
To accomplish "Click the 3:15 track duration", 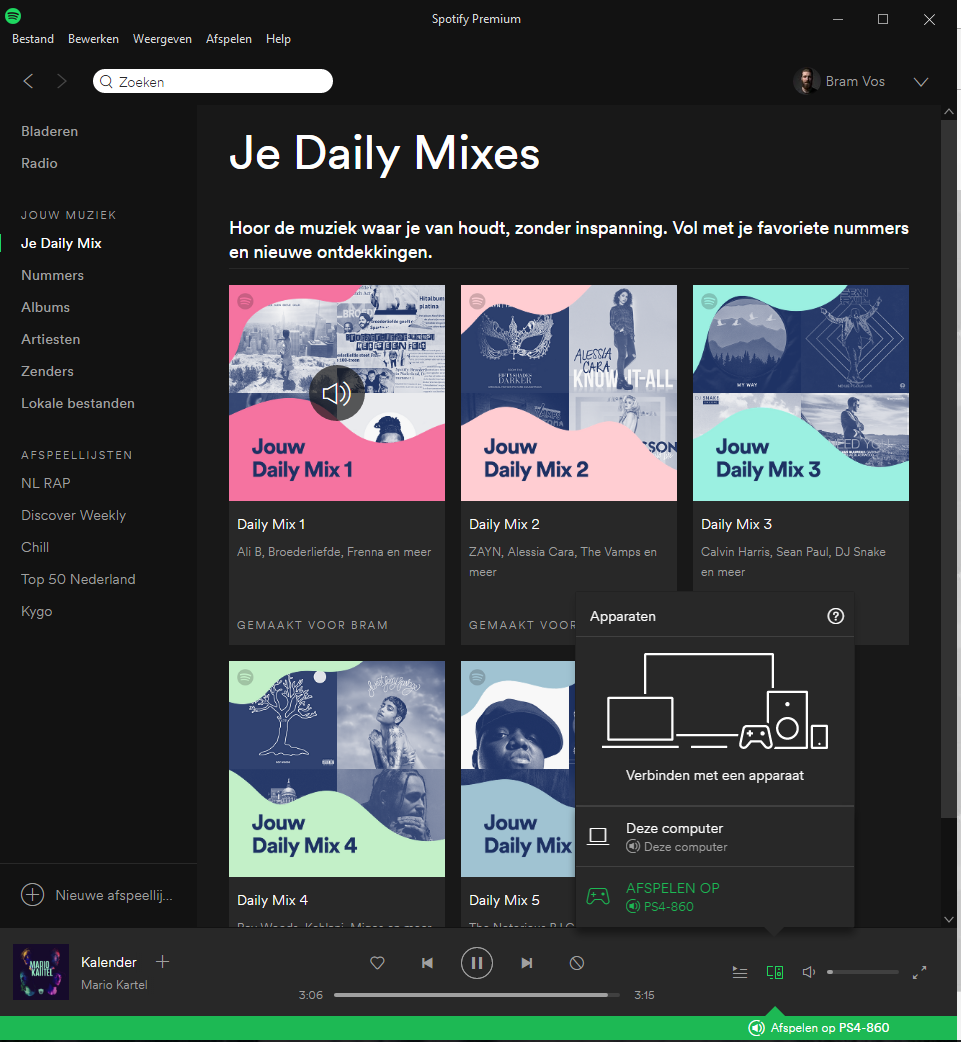I will click(644, 995).
